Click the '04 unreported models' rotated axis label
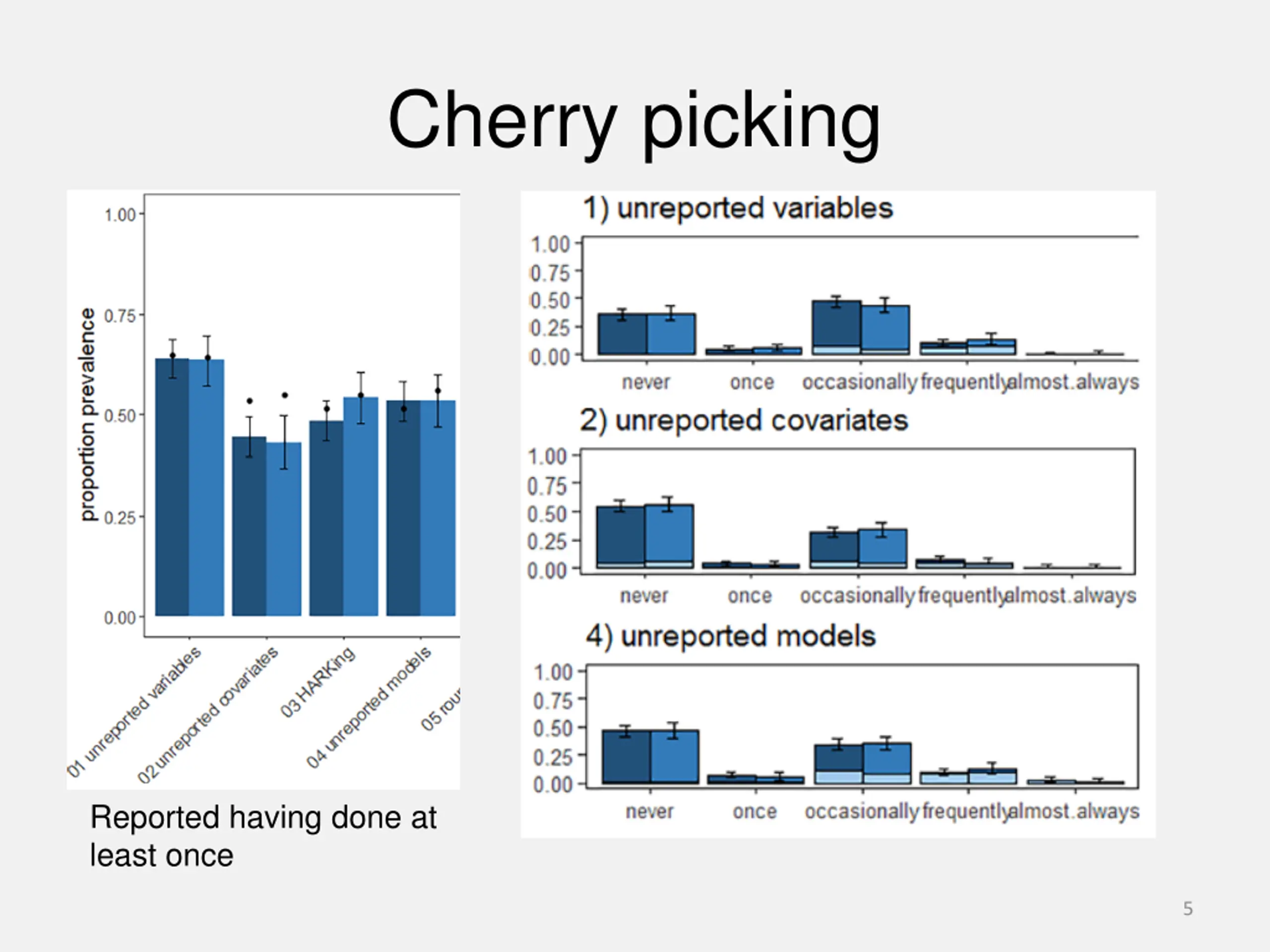The width and height of the screenshot is (1270, 952). coord(369,707)
